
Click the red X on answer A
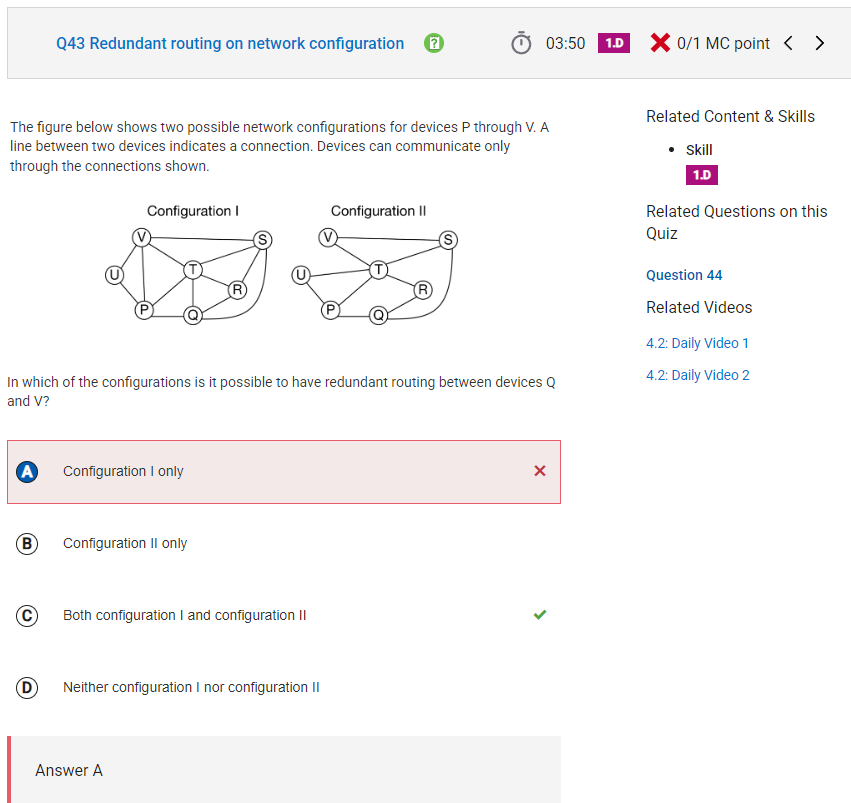(x=539, y=471)
